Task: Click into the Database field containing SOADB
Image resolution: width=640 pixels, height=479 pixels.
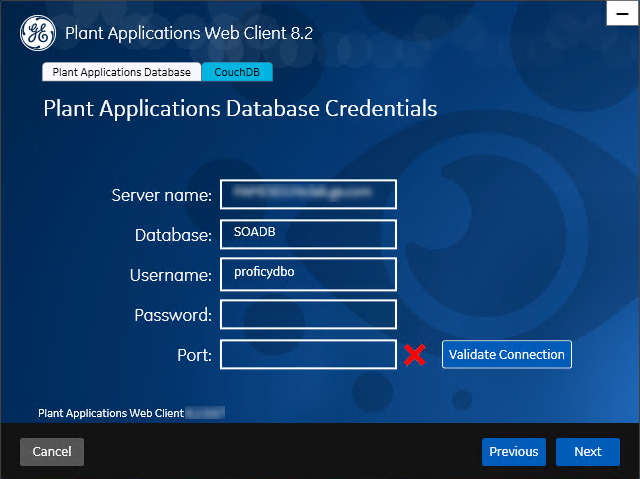Action: point(308,234)
